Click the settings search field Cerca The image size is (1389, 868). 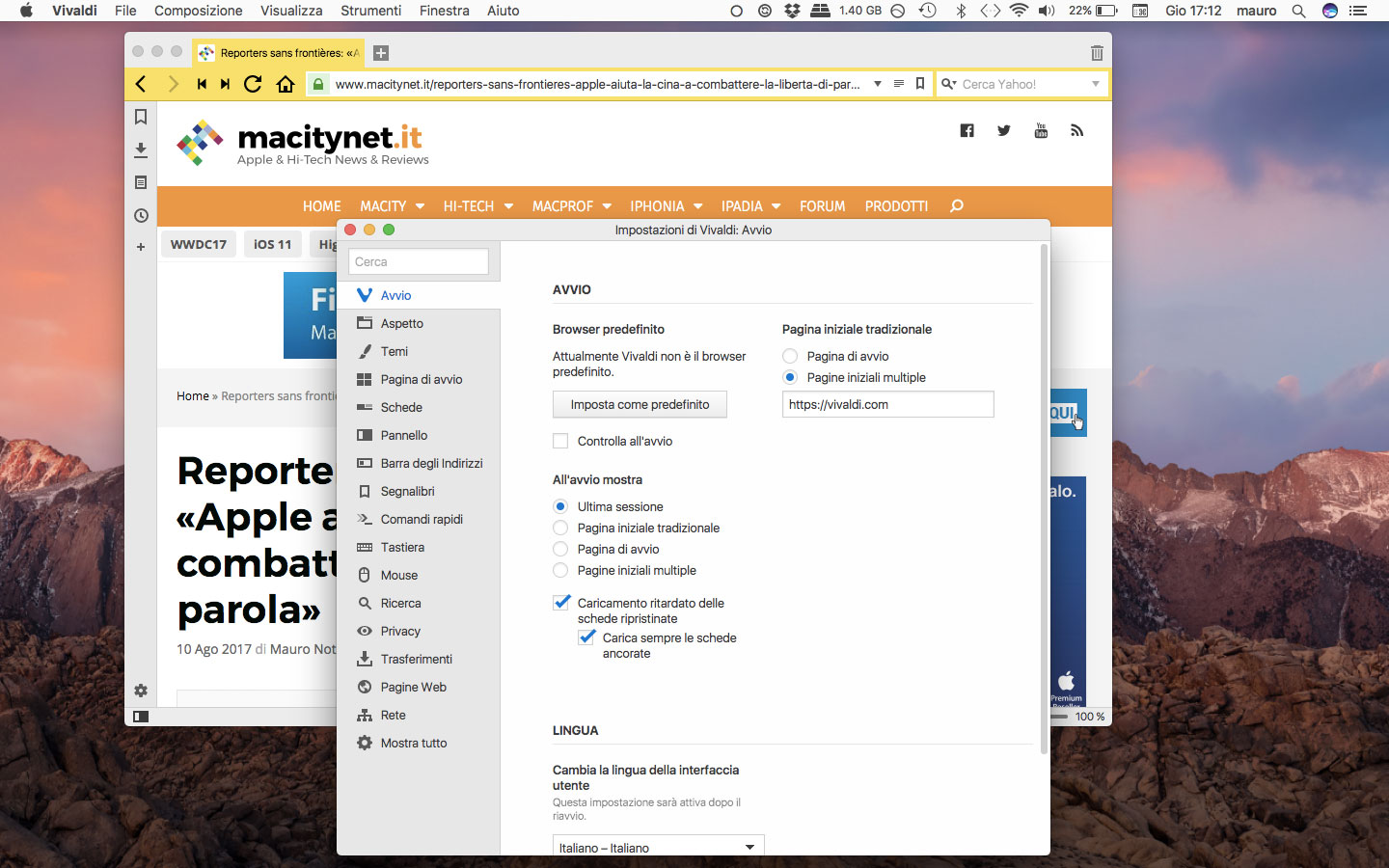click(419, 261)
